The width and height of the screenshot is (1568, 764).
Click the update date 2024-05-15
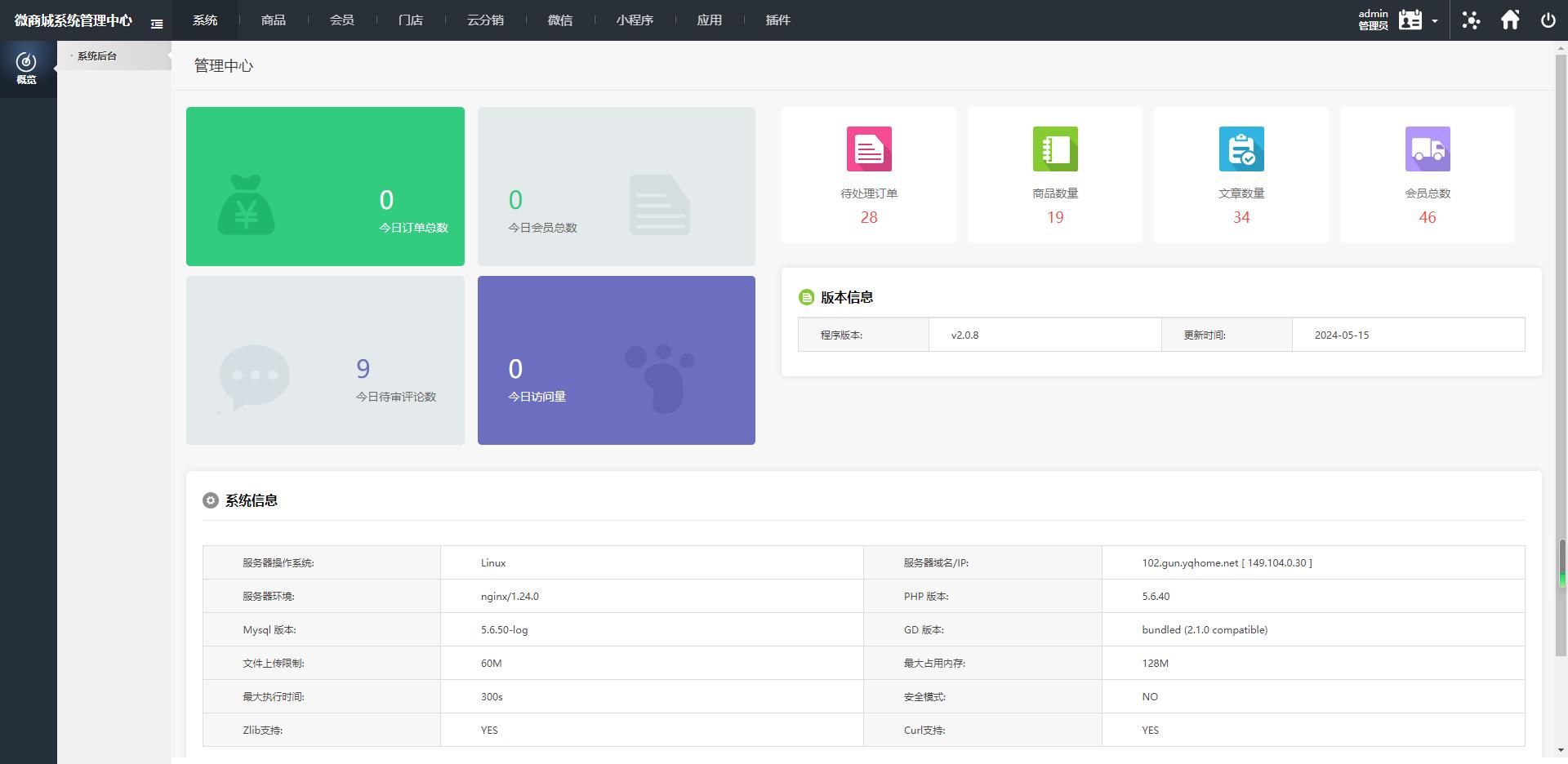point(1342,335)
